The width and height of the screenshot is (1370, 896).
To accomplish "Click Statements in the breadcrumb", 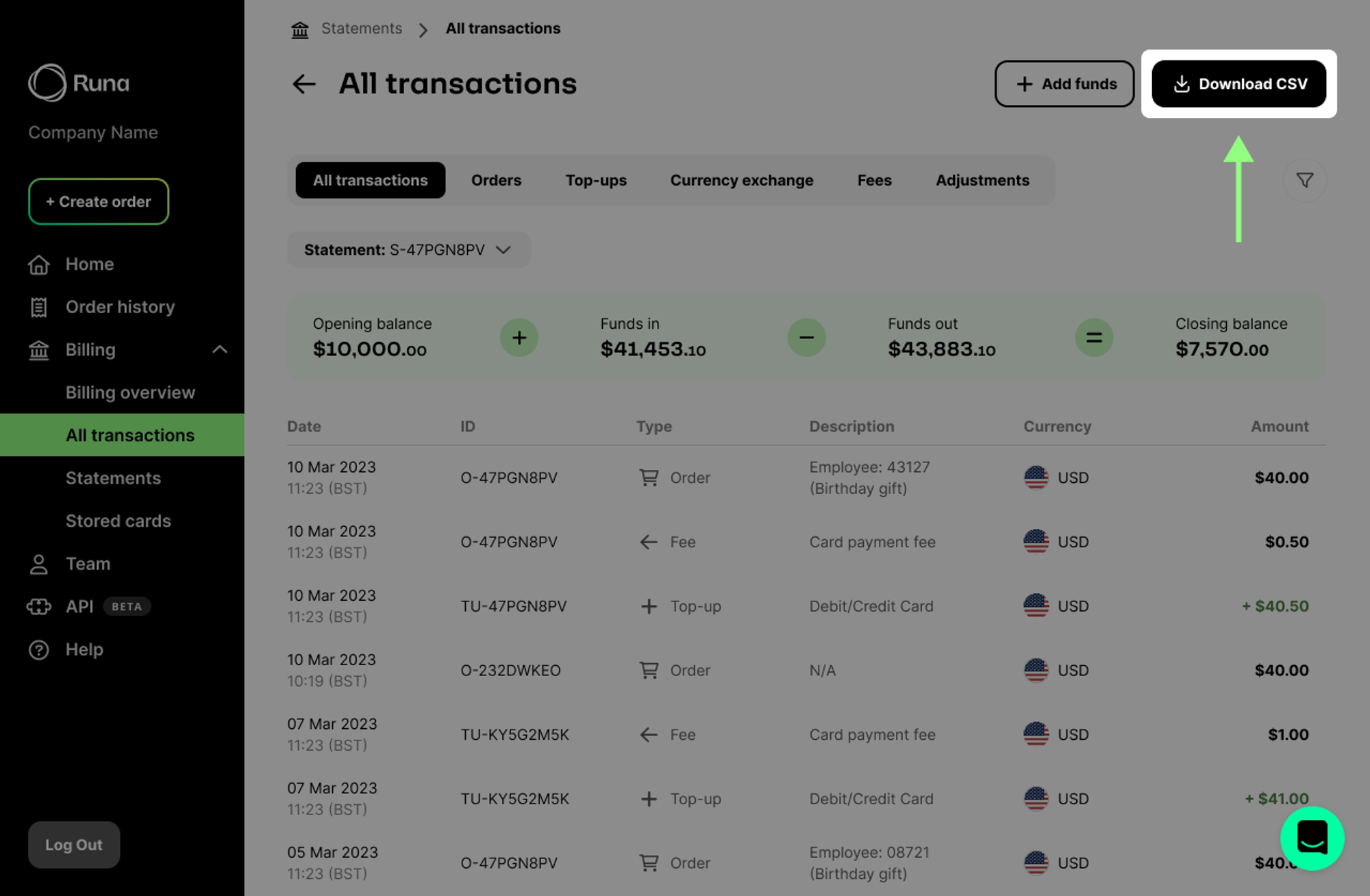I will tap(362, 29).
